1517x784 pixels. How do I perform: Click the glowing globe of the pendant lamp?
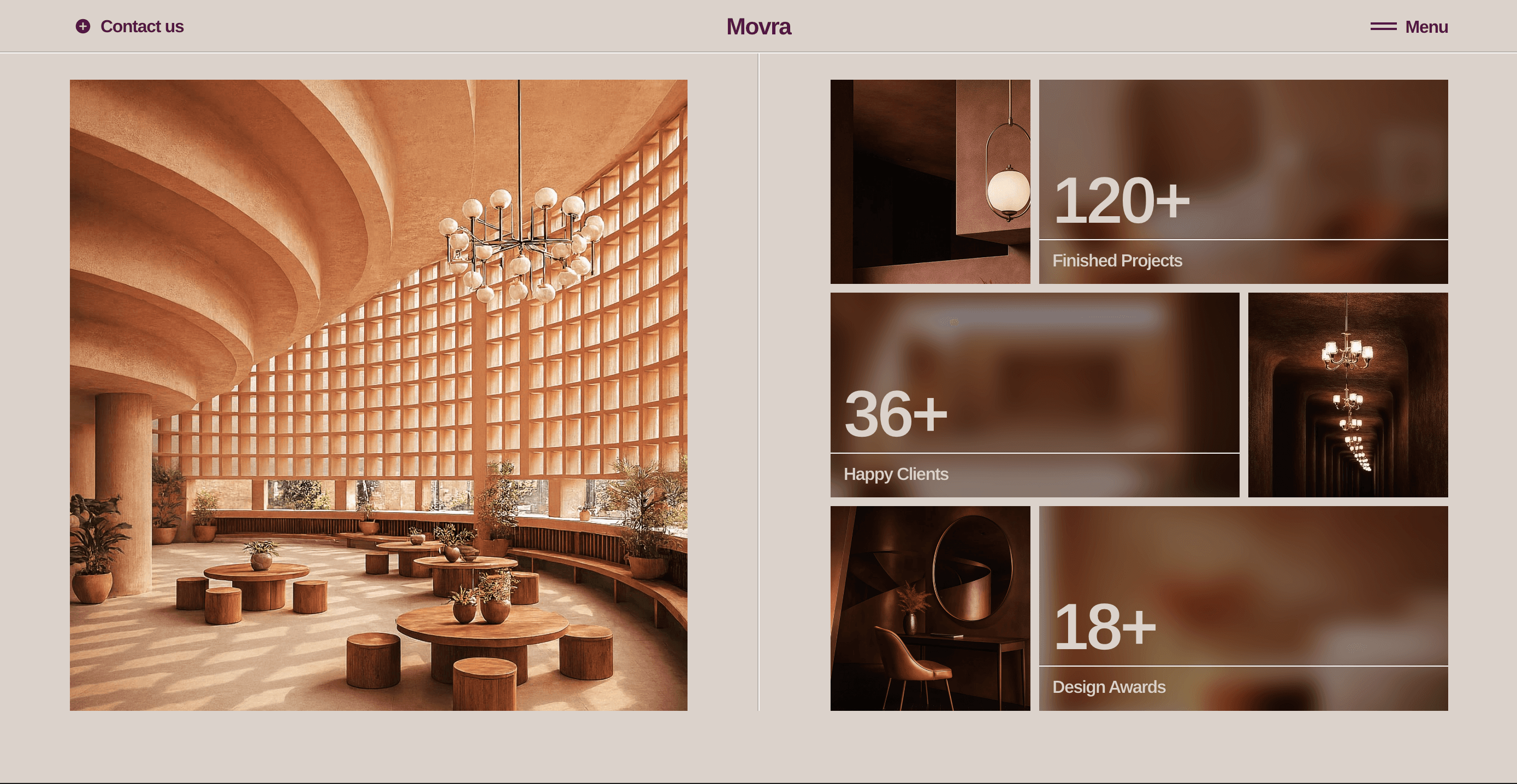pos(1008,189)
